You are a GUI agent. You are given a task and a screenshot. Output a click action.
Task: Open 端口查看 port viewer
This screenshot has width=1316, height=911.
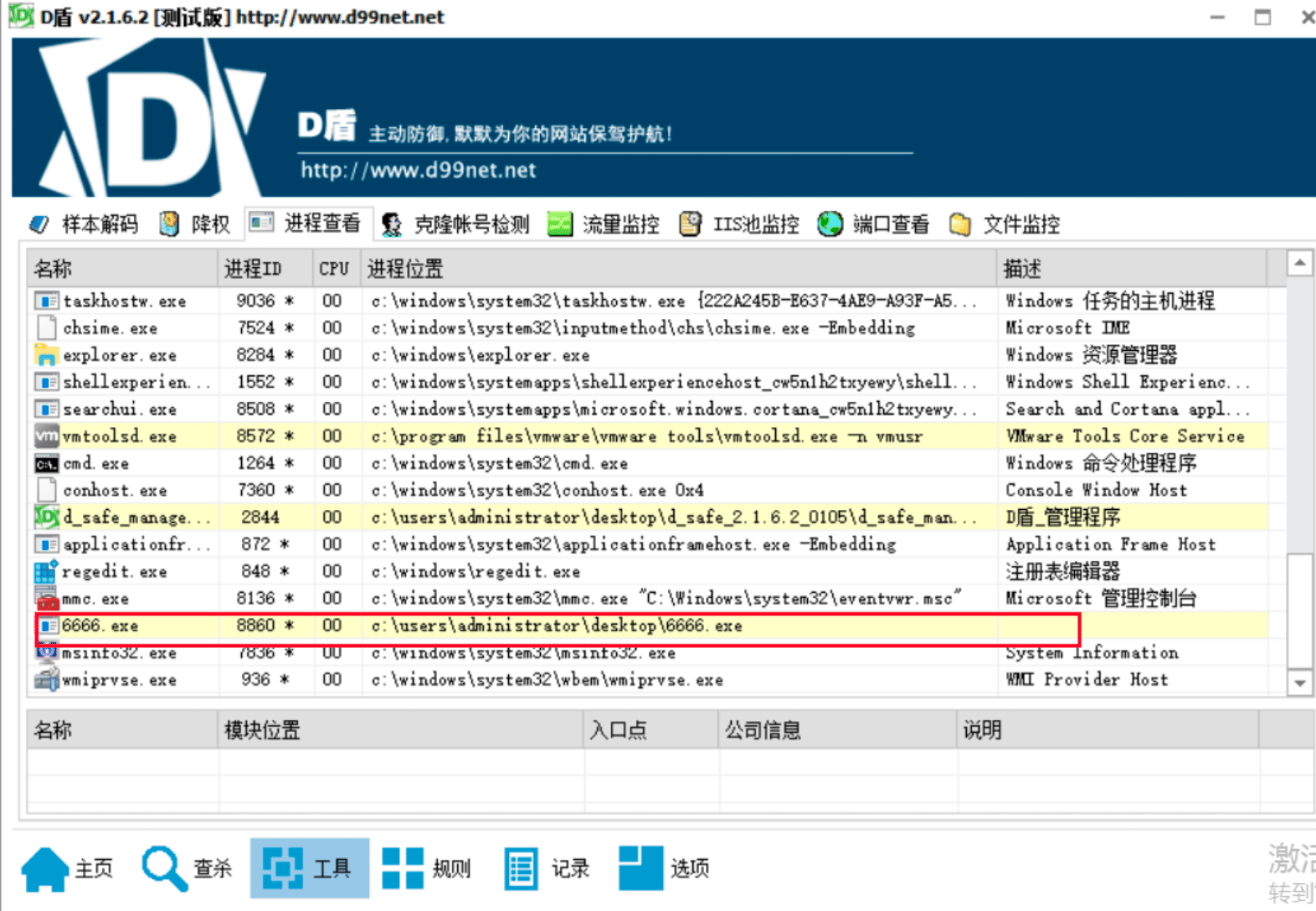pyautogui.click(x=874, y=224)
